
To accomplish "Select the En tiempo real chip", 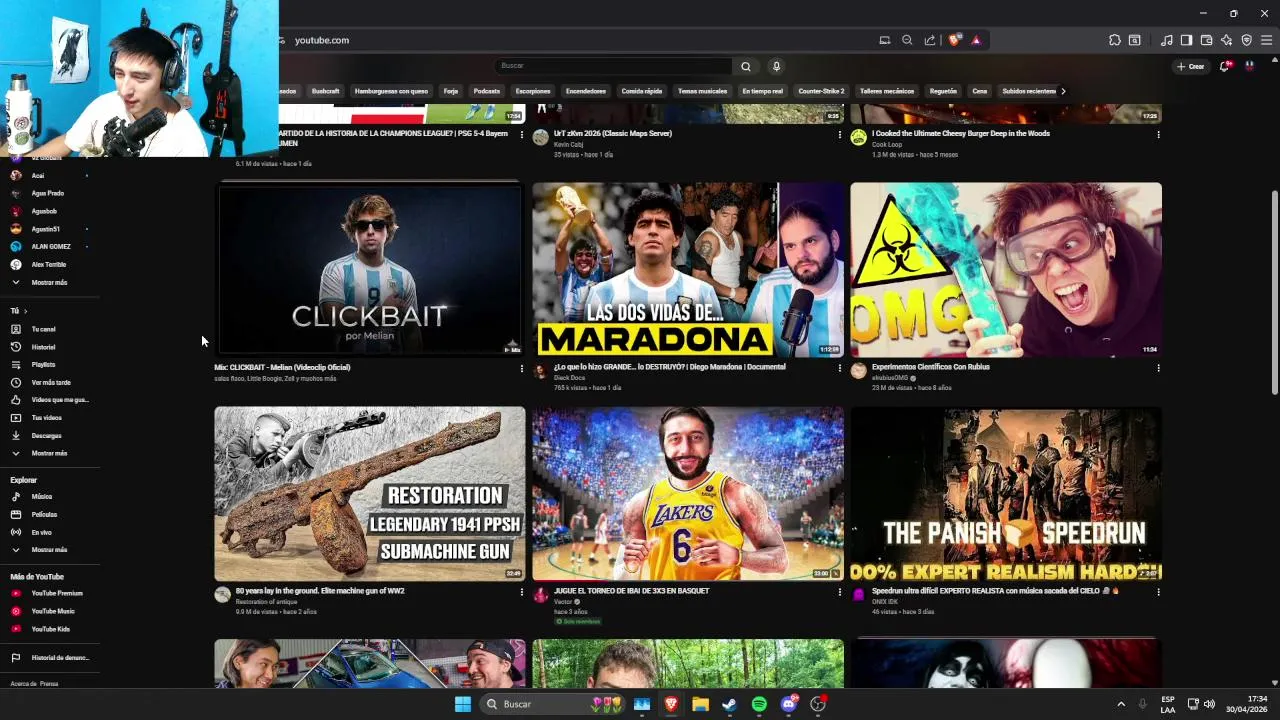I will (762, 91).
